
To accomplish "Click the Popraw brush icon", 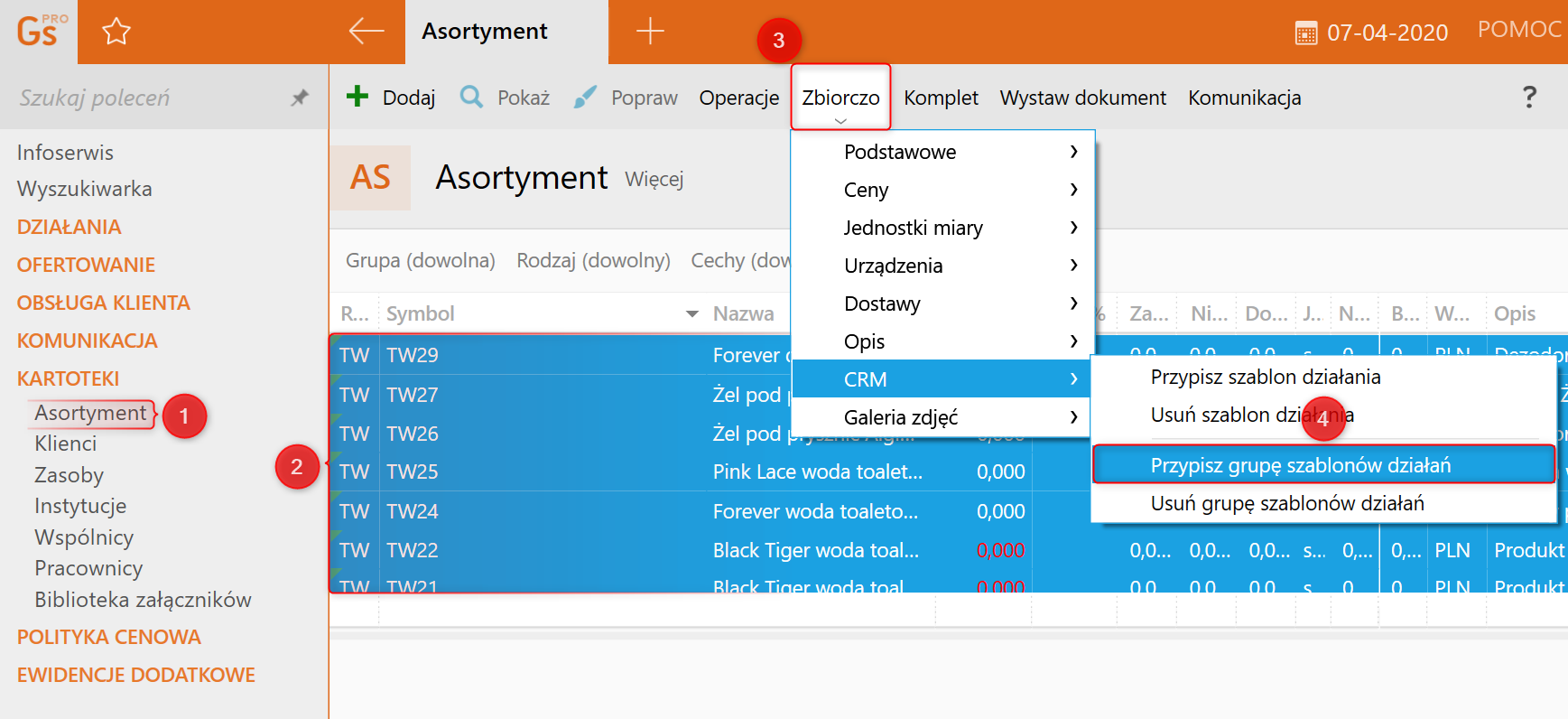I will (x=585, y=97).
